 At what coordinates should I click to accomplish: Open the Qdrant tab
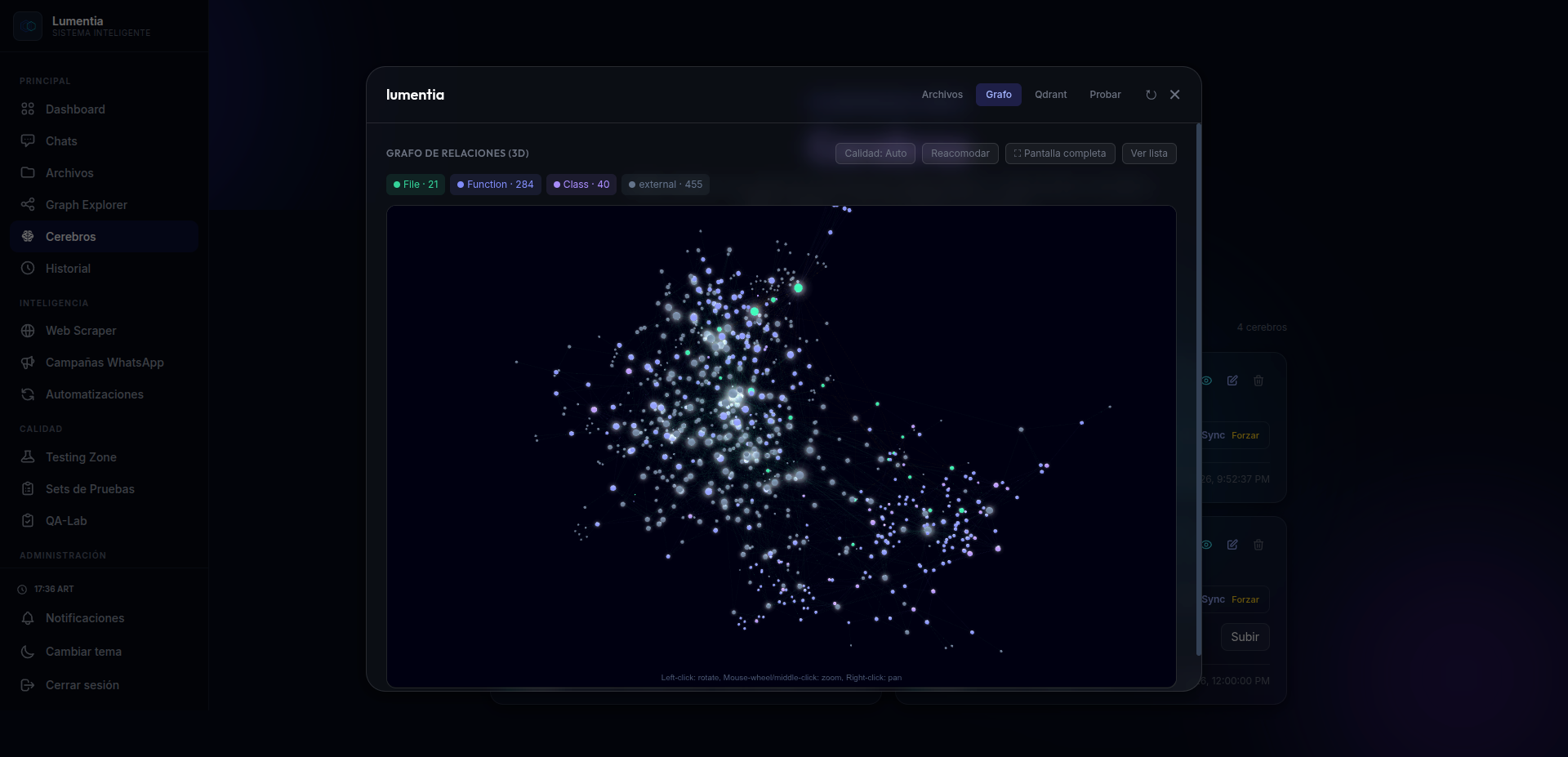pyautogui.click(x=1051, y=95)
